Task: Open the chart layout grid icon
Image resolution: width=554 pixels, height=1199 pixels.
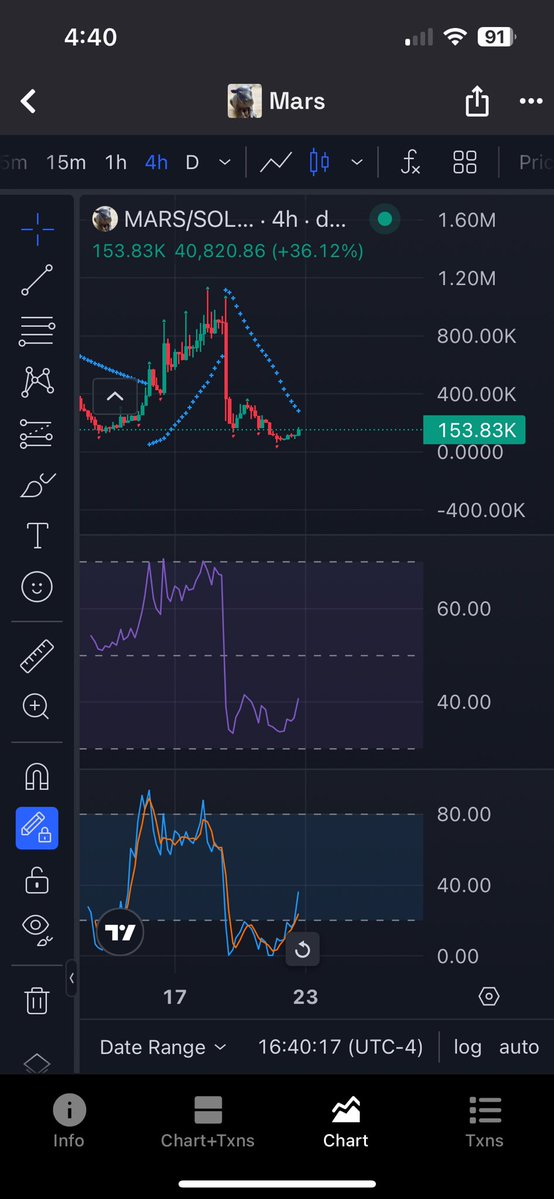Action: (x=464, y=162)
